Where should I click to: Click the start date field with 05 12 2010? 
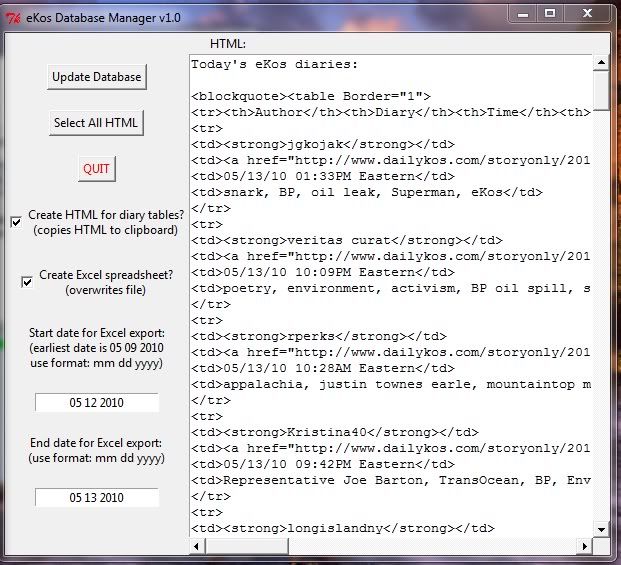pos(97,402)
